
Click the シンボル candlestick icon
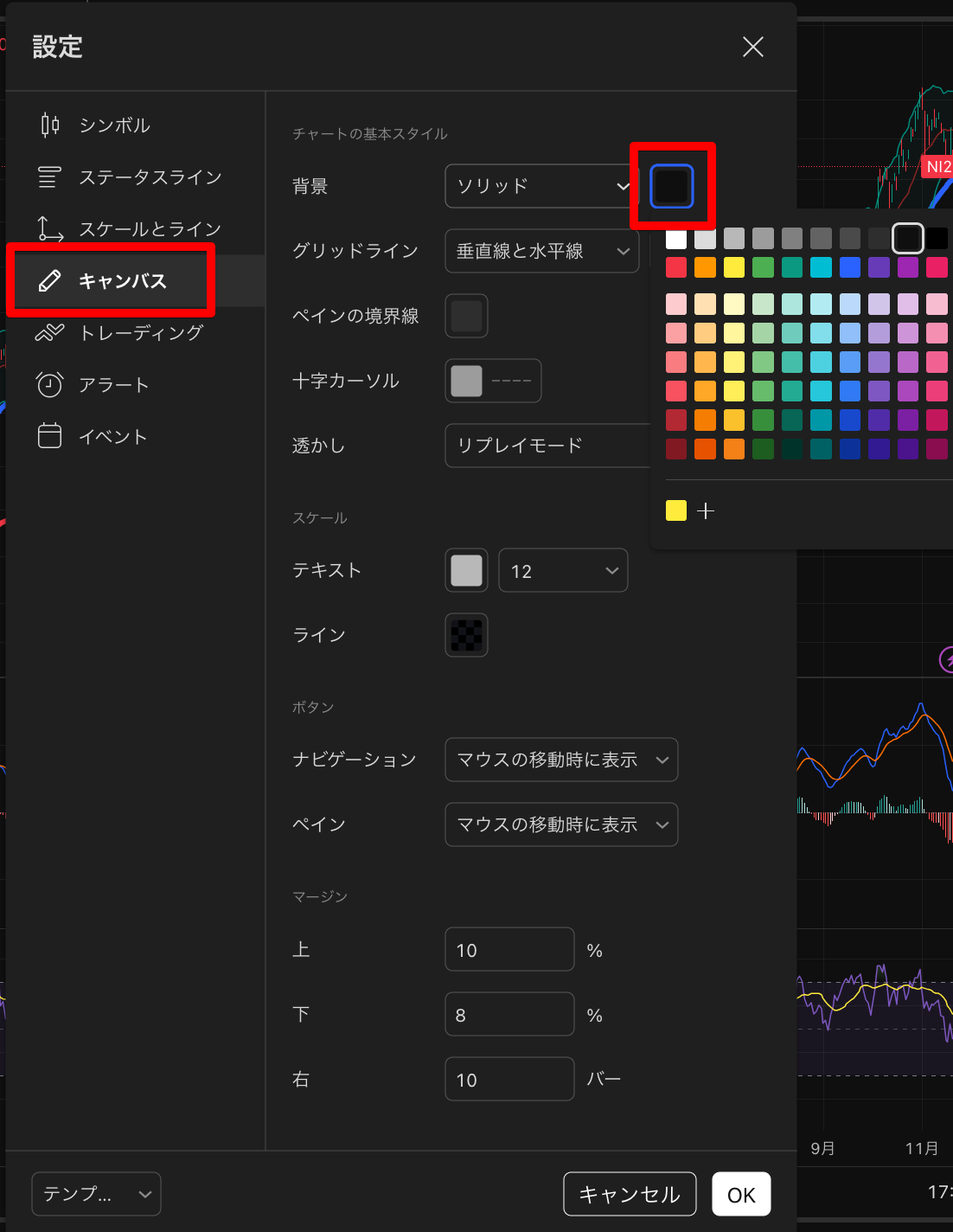[50, 125]
